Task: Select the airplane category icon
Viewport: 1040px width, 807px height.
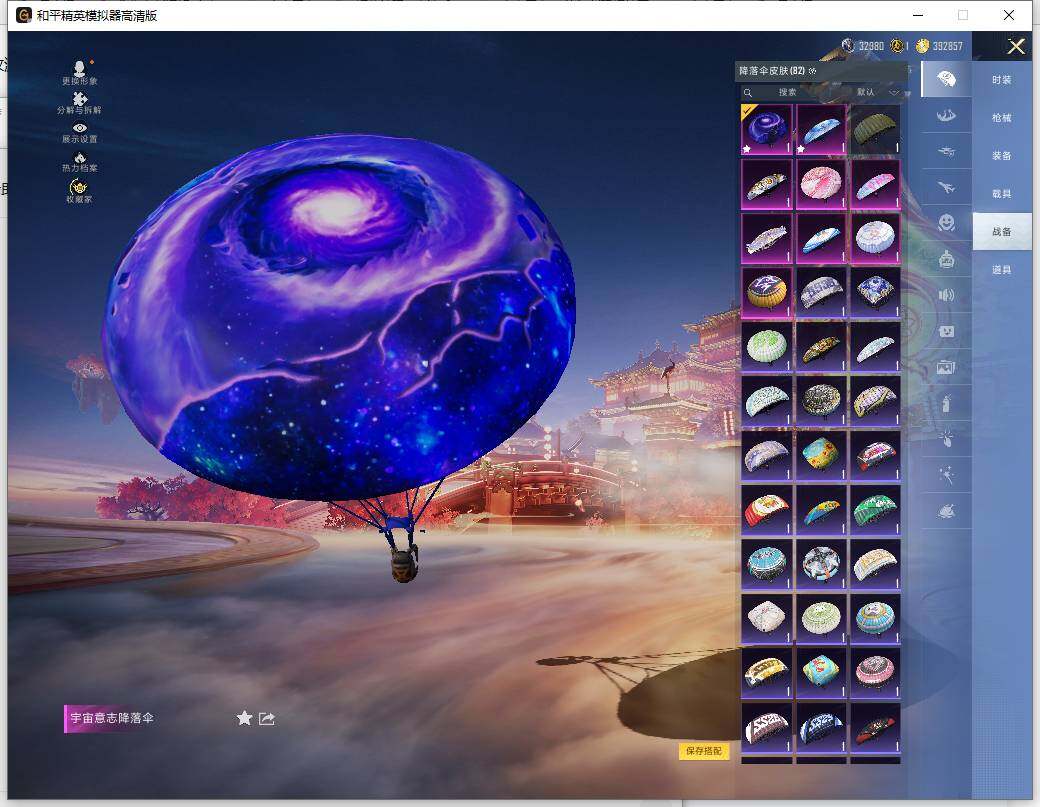Action: (x=946, y=187)
